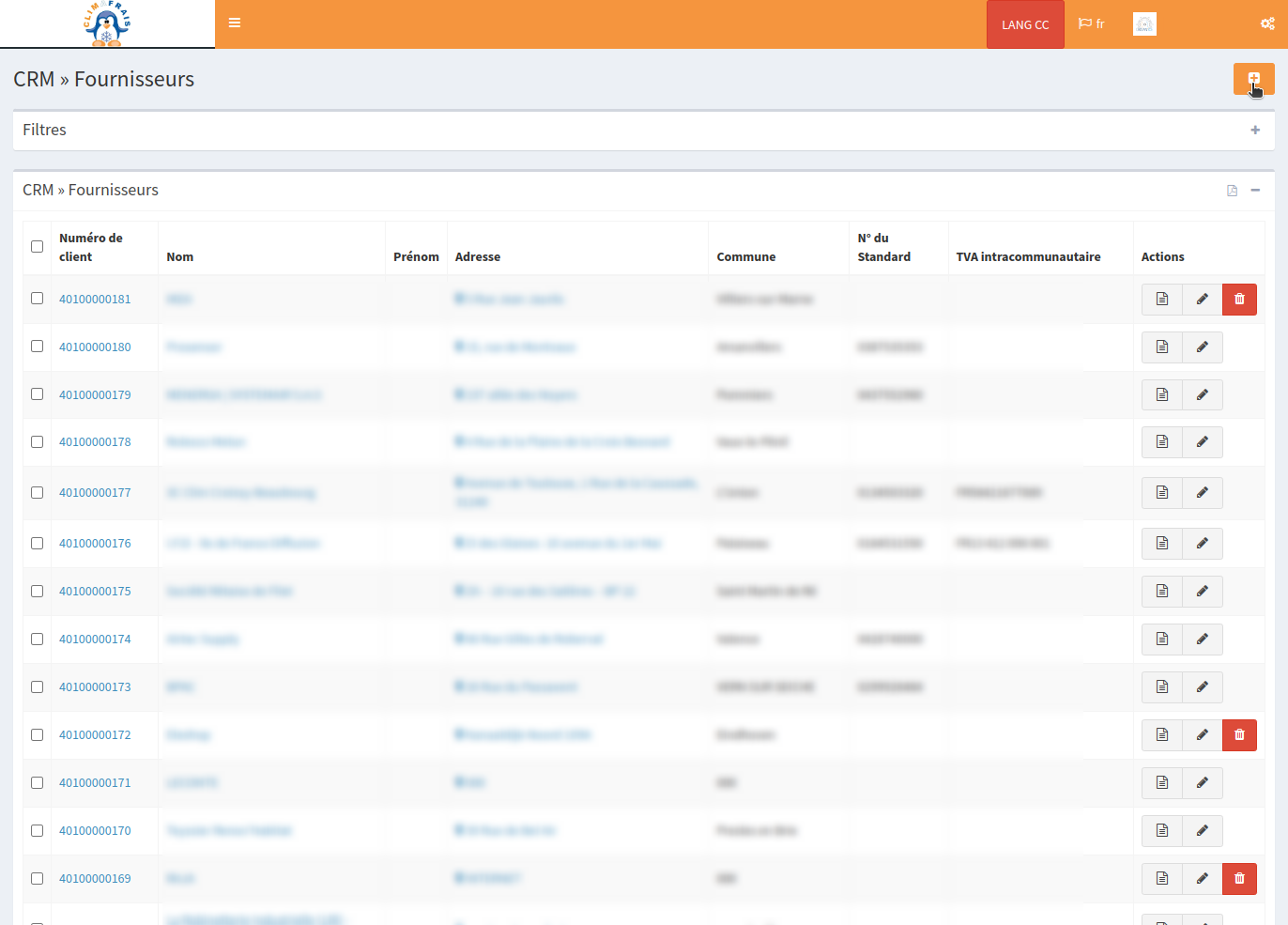This screenshot has width=1288, height=925.
Task: Check the box for client 40100000169
Action: coord(37,878)
